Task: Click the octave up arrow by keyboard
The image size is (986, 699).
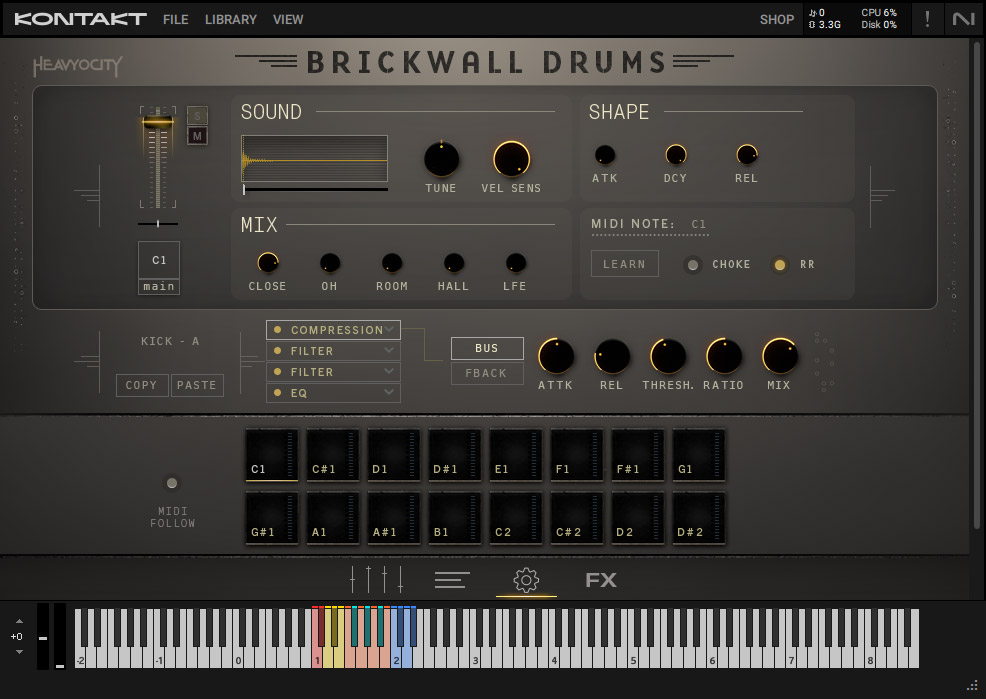Action: [19, 621]
